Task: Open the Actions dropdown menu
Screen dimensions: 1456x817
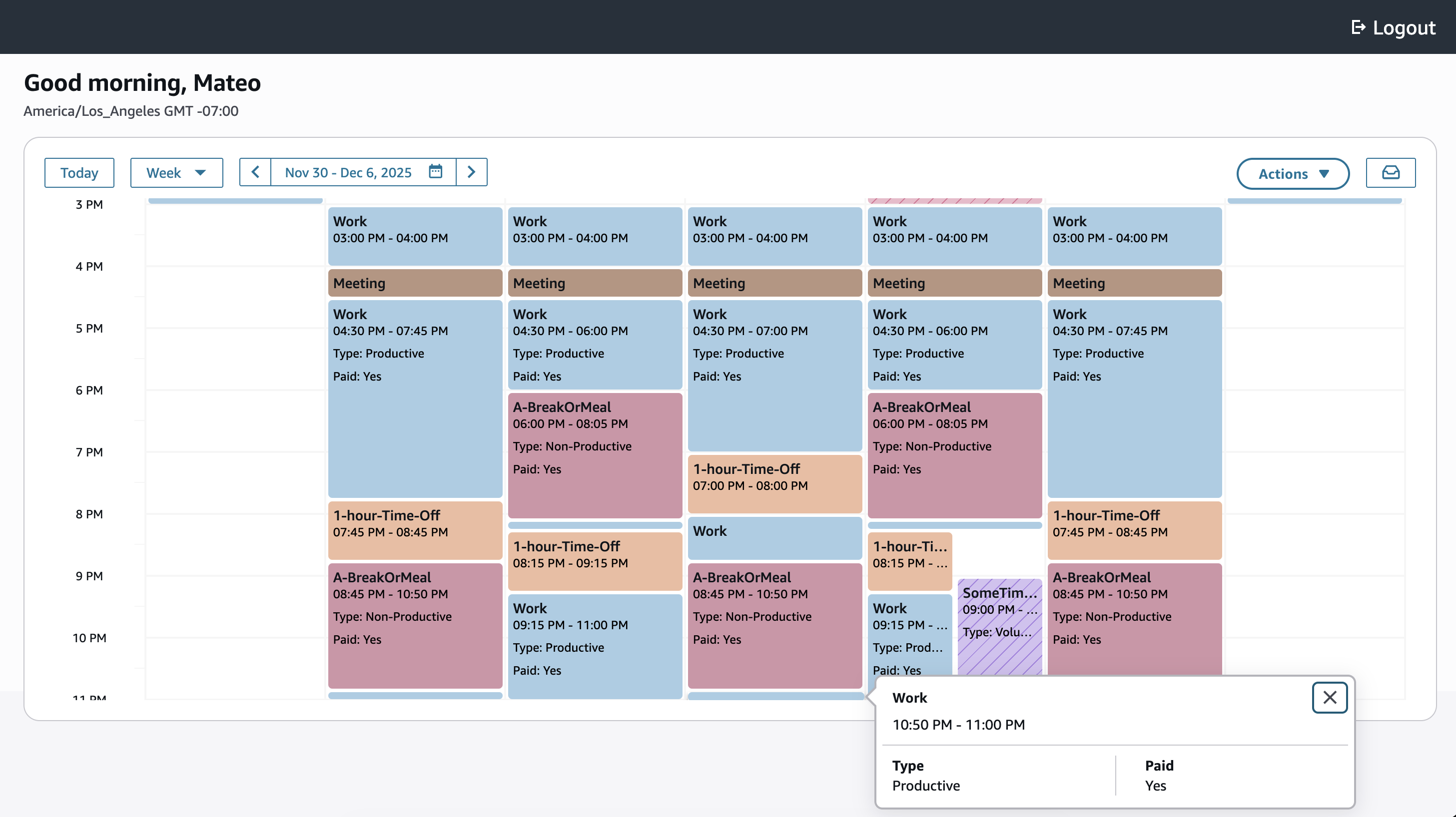Action: [1293, 173]
